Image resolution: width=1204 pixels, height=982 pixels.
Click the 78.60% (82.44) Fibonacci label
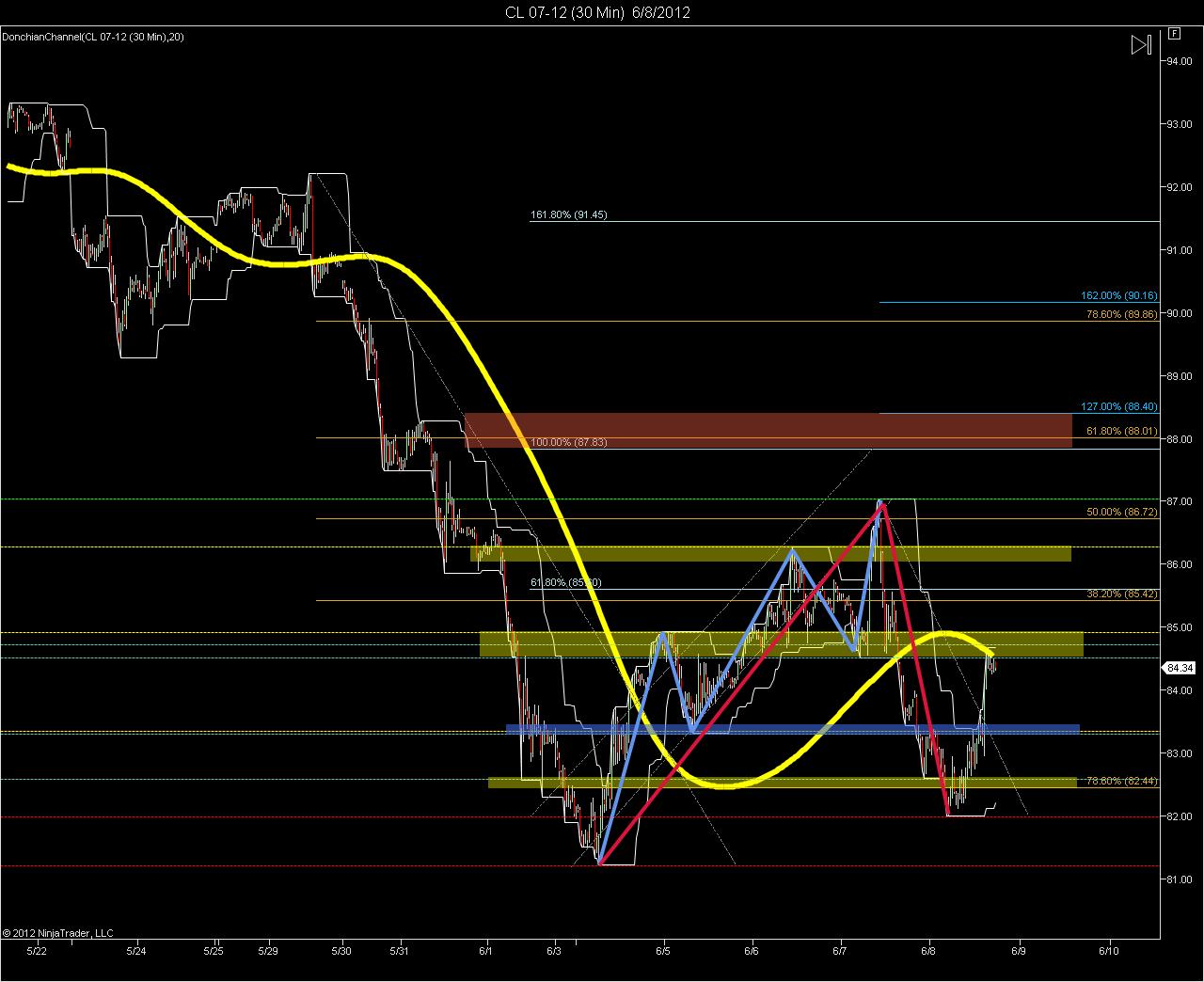tap(1122, 781)
